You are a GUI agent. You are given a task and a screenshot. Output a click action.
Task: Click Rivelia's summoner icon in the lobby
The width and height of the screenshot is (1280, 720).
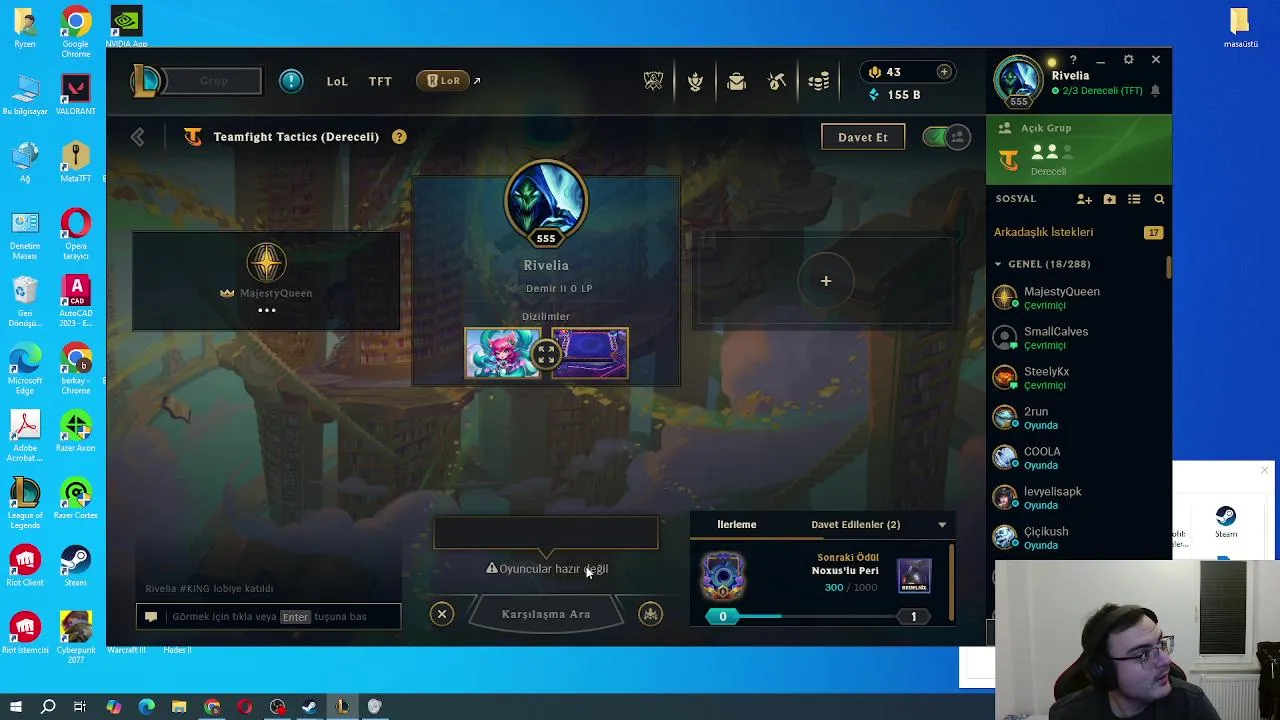546,203
